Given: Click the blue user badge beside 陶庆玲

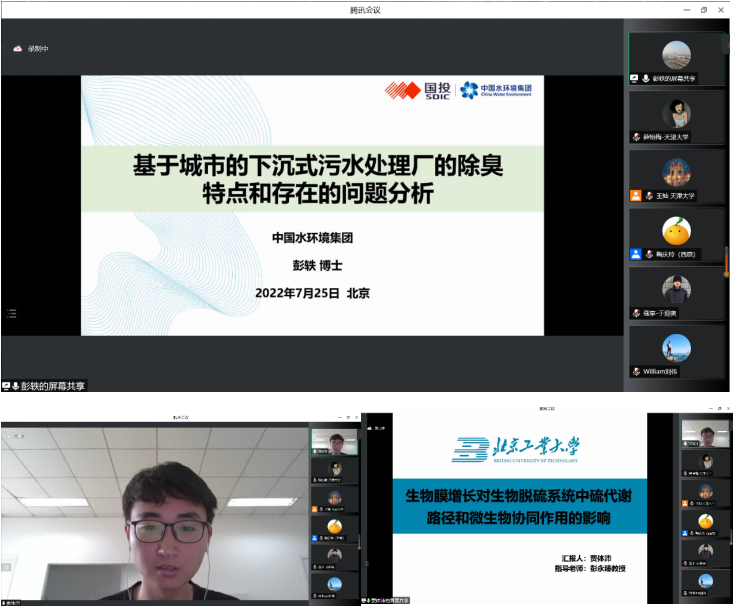Looking at the screenshot, I should point(636,254).
